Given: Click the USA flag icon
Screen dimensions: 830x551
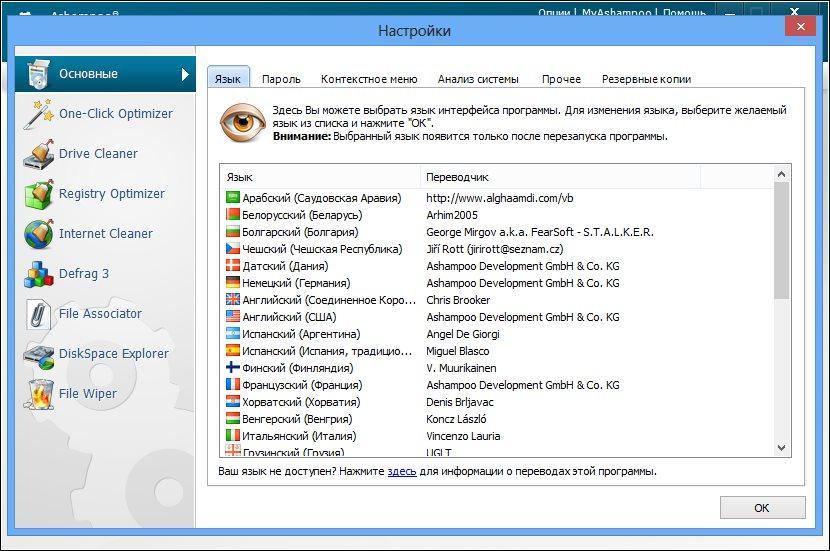Looking at the screenshot, I should point(233,317).
